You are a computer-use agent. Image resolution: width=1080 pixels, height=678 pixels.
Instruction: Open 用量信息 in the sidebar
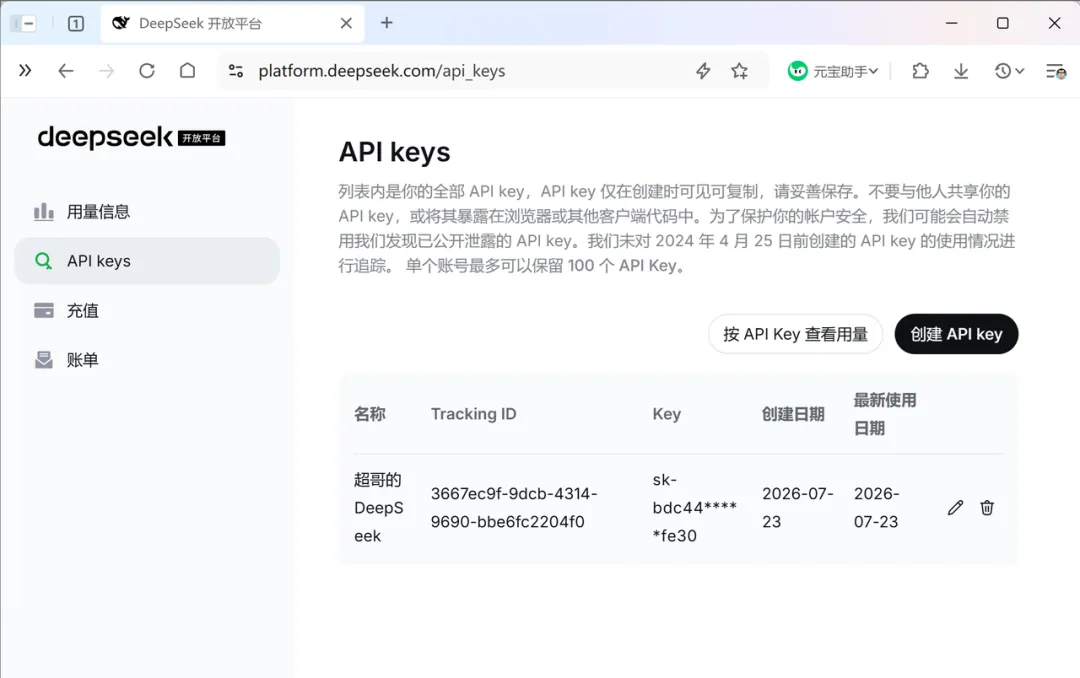pos(147,212)
